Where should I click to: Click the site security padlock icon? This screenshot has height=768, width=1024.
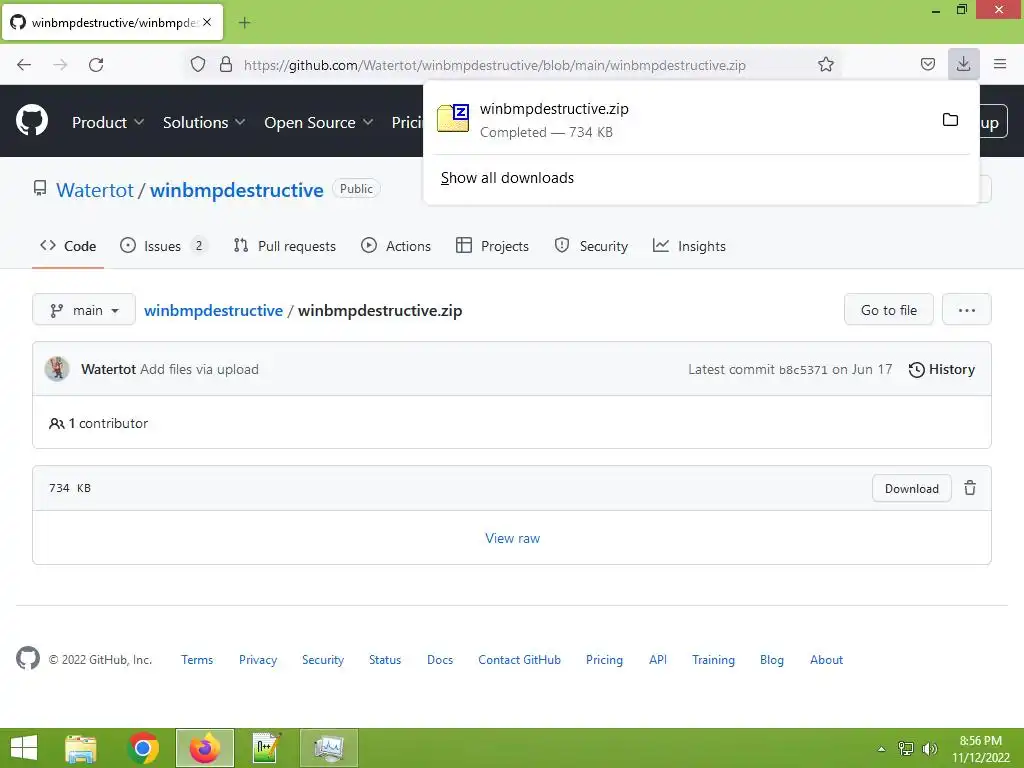[226, 65]
